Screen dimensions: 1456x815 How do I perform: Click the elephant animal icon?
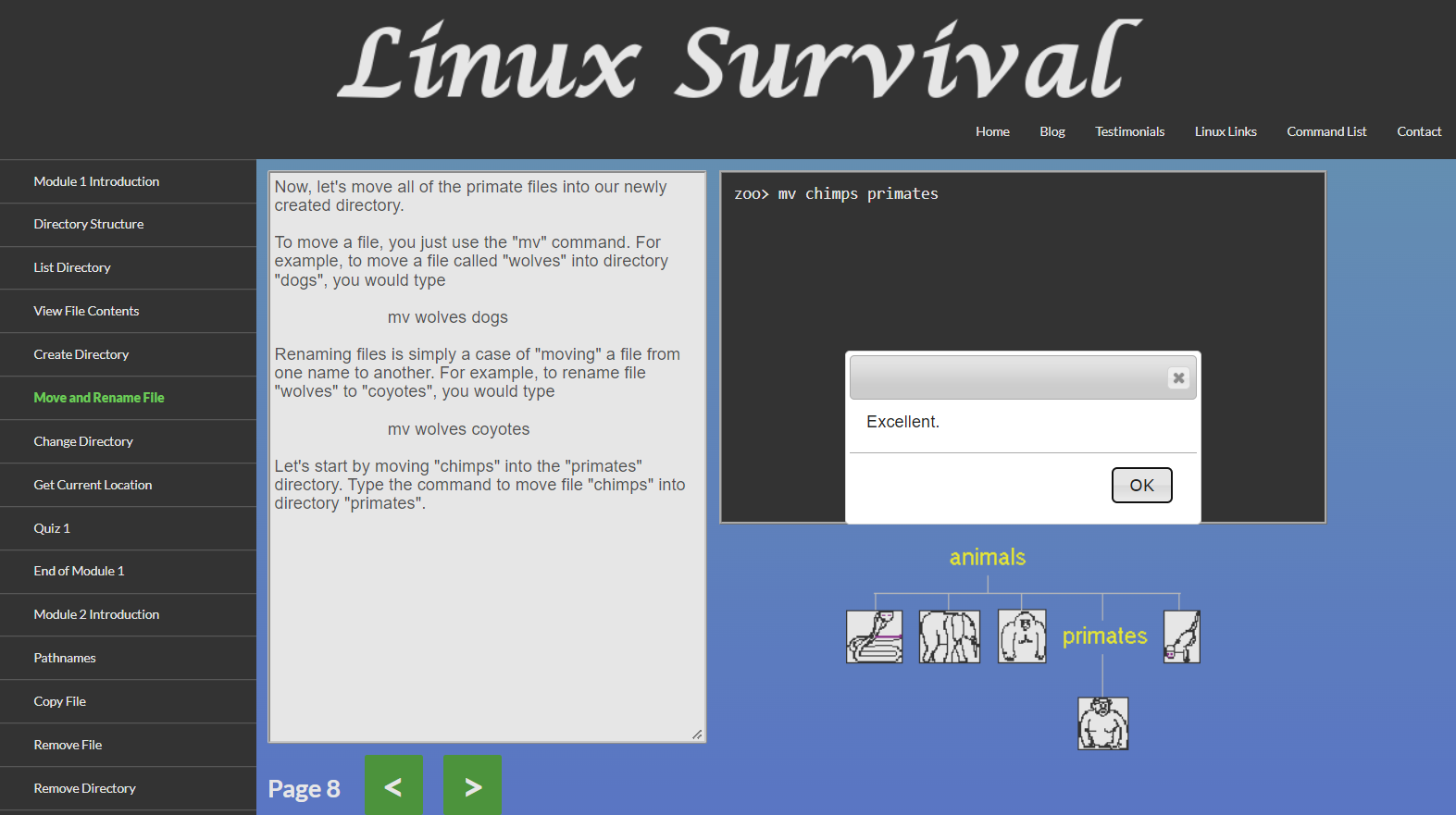point(949,636)
